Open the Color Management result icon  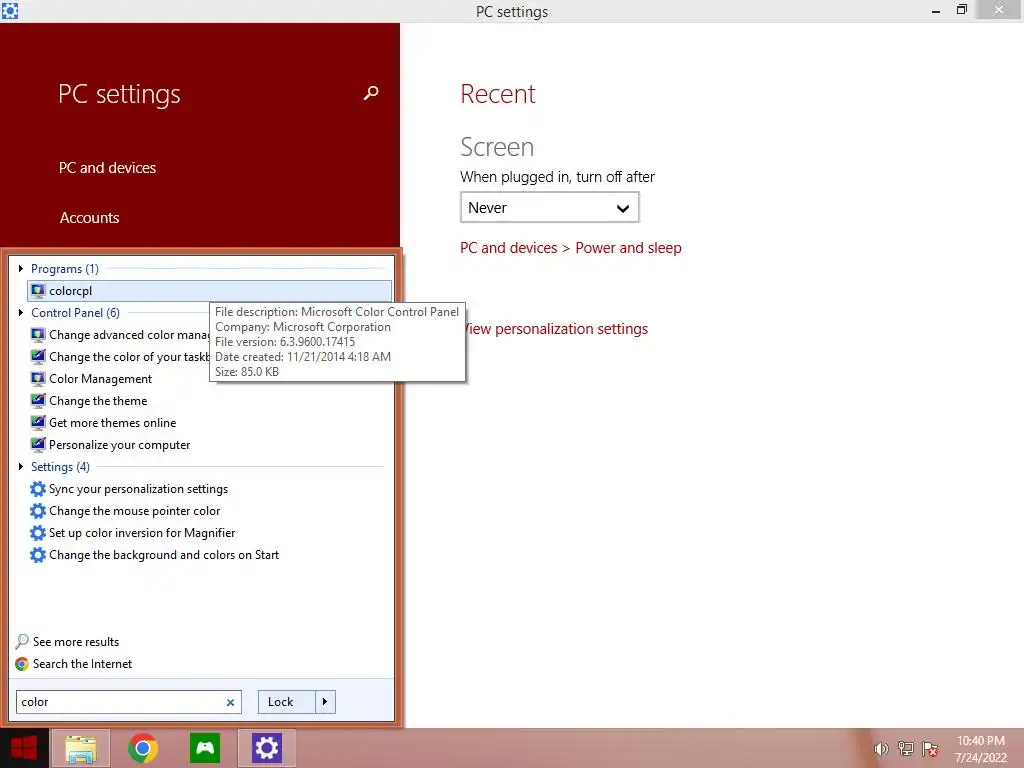pos(38,379)
